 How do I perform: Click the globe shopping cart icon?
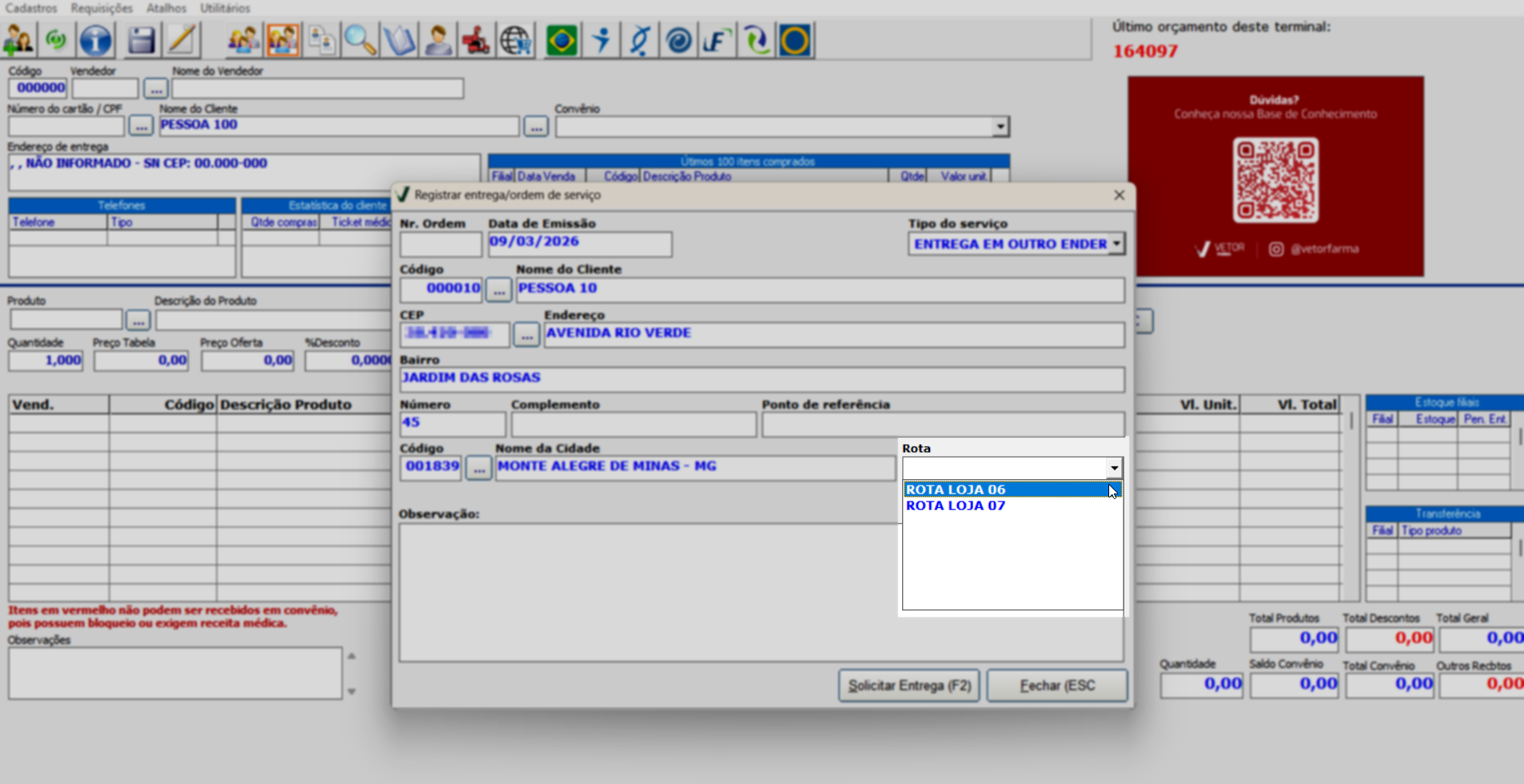pos(515,40)
